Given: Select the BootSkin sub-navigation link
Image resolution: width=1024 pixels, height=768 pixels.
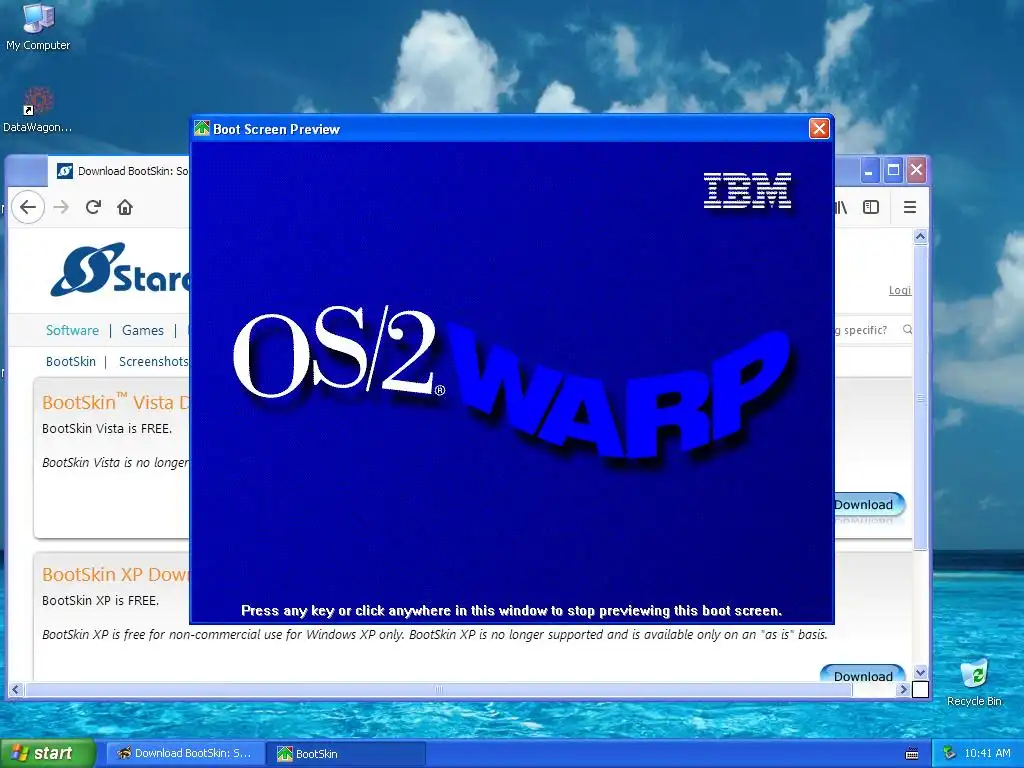Looking at the screenshot, I should (71, 362).
